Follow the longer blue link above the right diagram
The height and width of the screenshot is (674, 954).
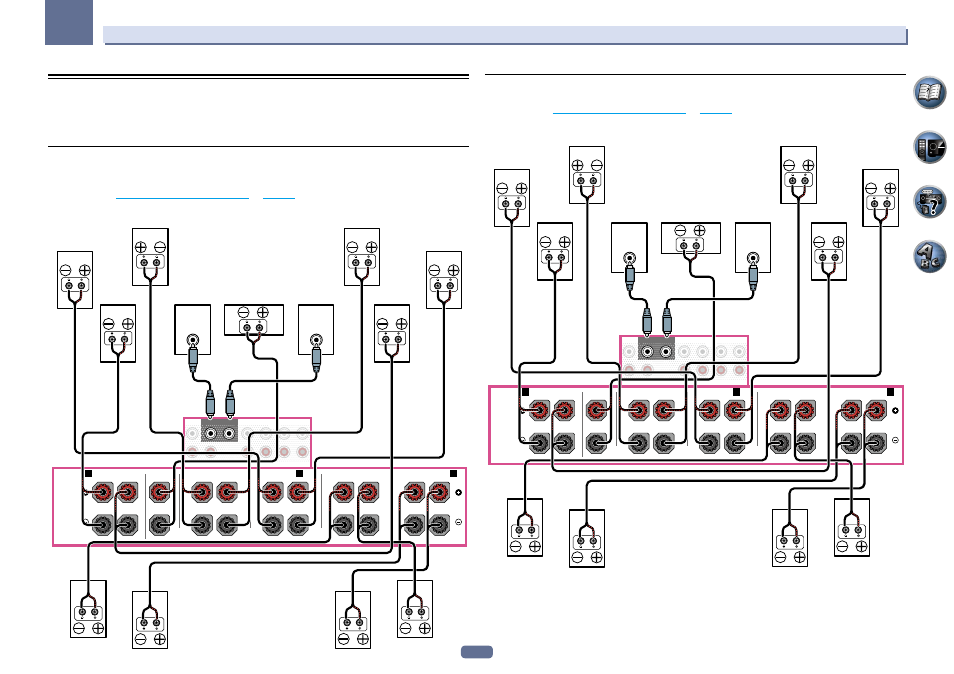click(x=619, y=113)
